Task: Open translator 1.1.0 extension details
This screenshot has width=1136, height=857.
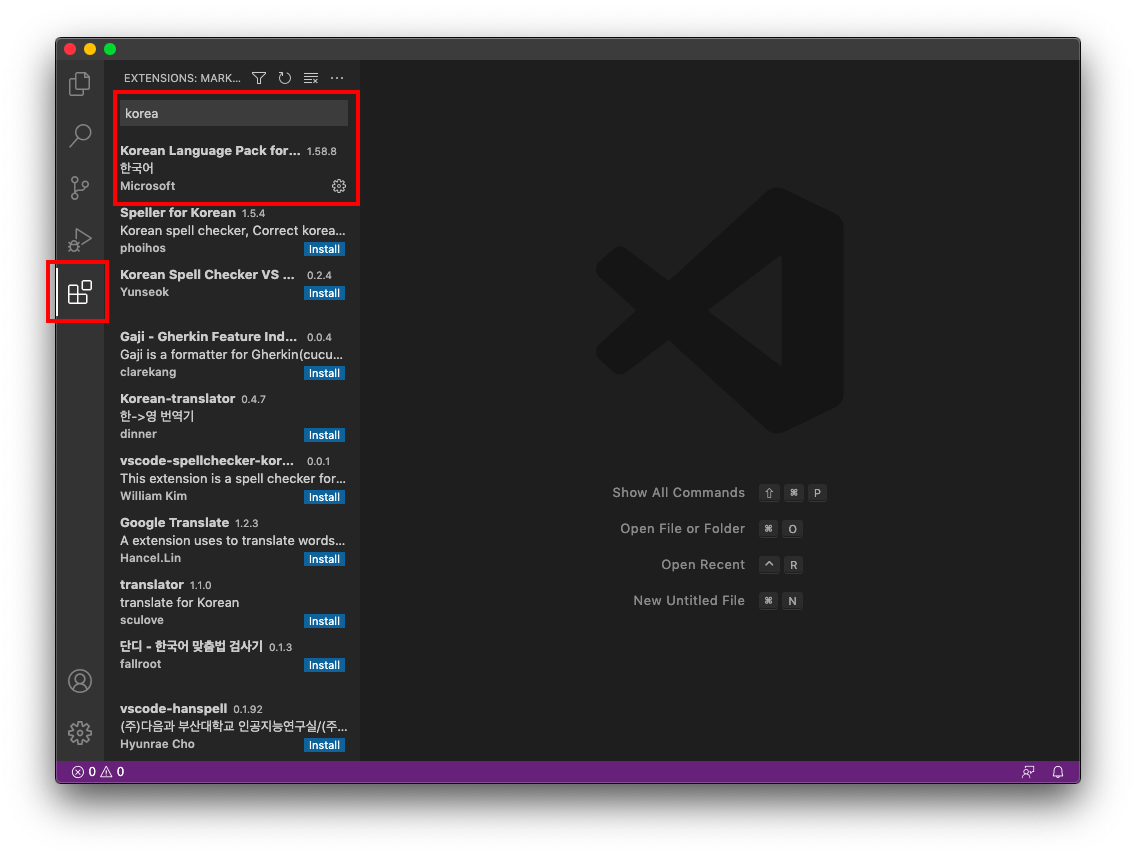Action: [233, 602]
